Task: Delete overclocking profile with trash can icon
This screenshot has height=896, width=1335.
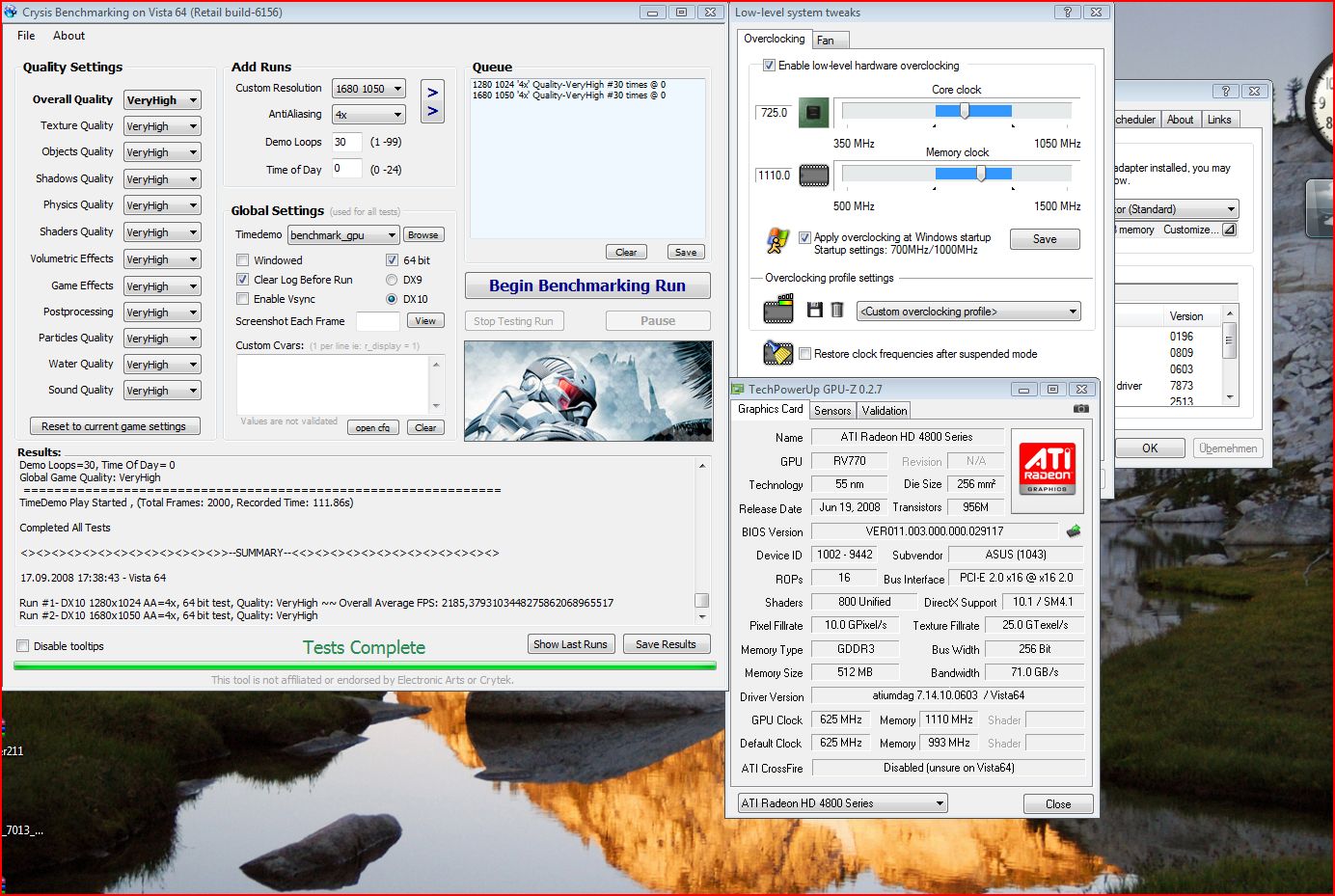Action: click(x=837, y=310)
